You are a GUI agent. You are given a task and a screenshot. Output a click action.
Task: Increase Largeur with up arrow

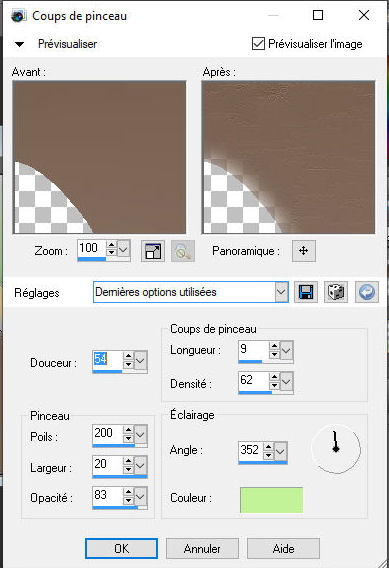128,461
